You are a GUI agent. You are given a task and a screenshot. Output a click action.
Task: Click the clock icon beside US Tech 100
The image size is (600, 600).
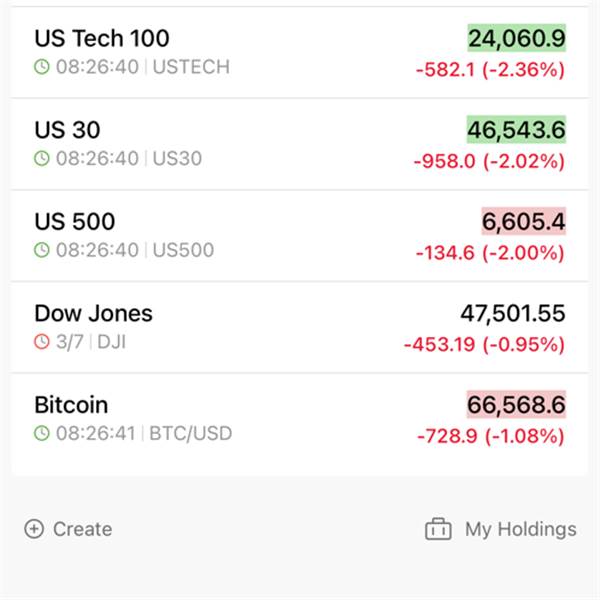click(x=42, y=67)
